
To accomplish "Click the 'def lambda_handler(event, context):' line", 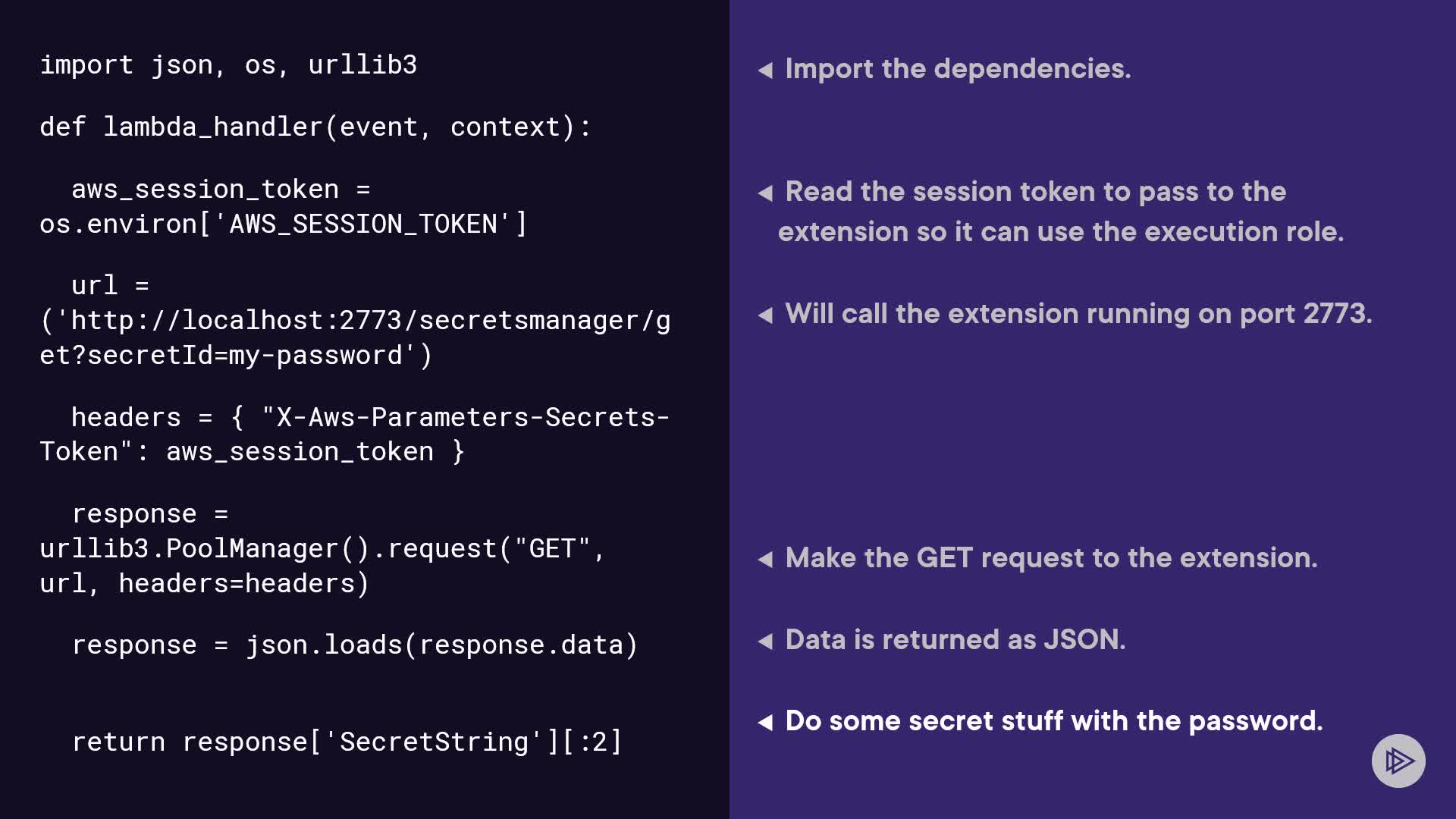I will click(x=315, y=127).
